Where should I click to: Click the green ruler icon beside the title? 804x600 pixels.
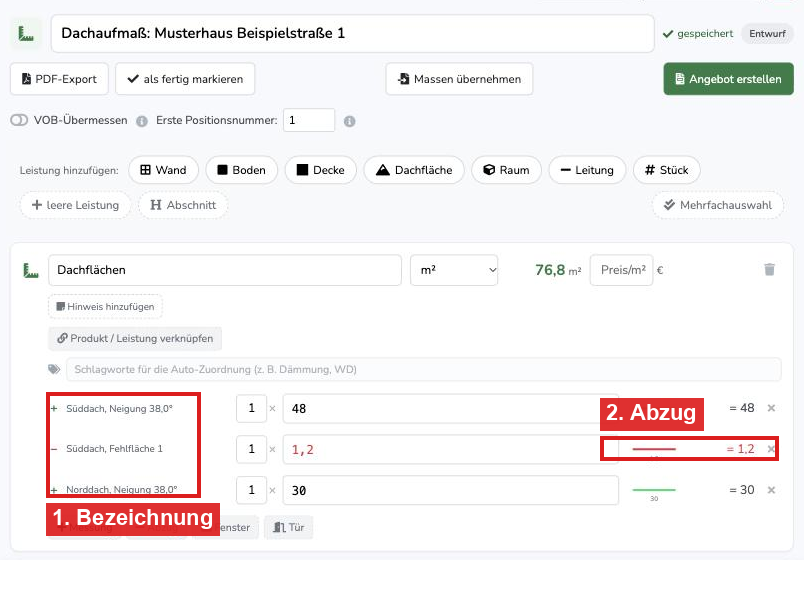coord(26,34)
